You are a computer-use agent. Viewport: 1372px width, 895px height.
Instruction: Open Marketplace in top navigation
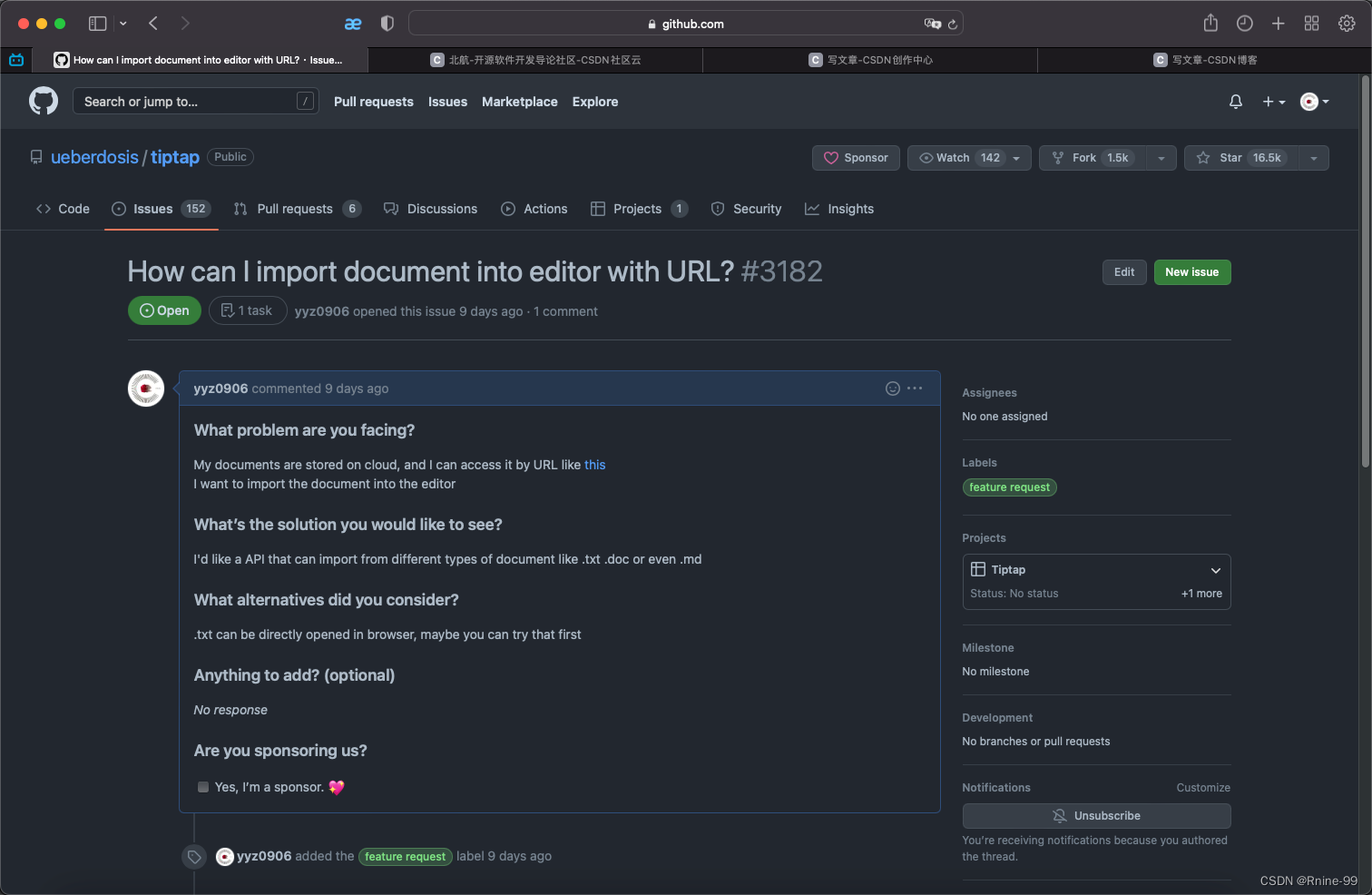tap(520, 102)
